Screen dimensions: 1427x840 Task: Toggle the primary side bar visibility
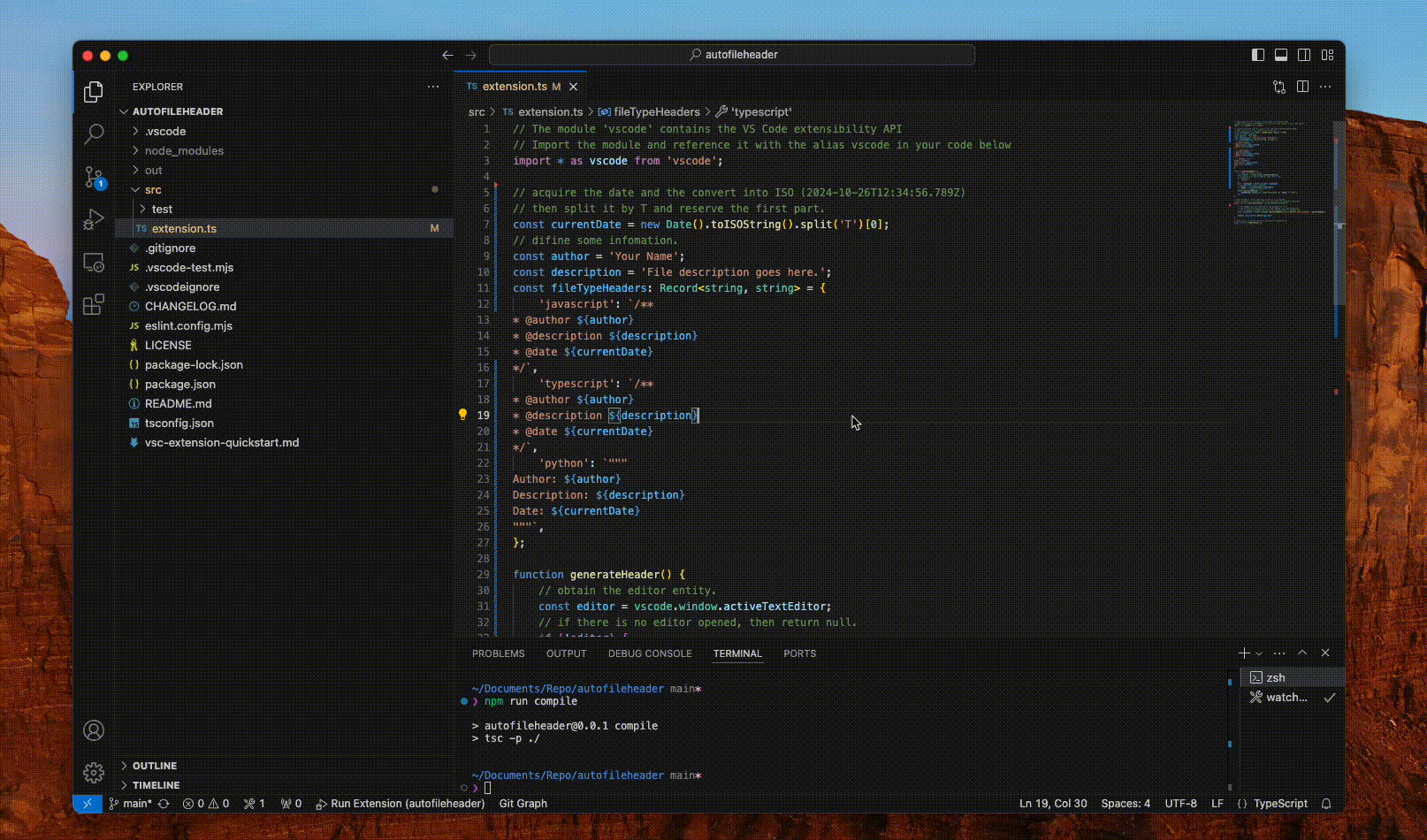pyautogui.click(x=1258, y=55)
